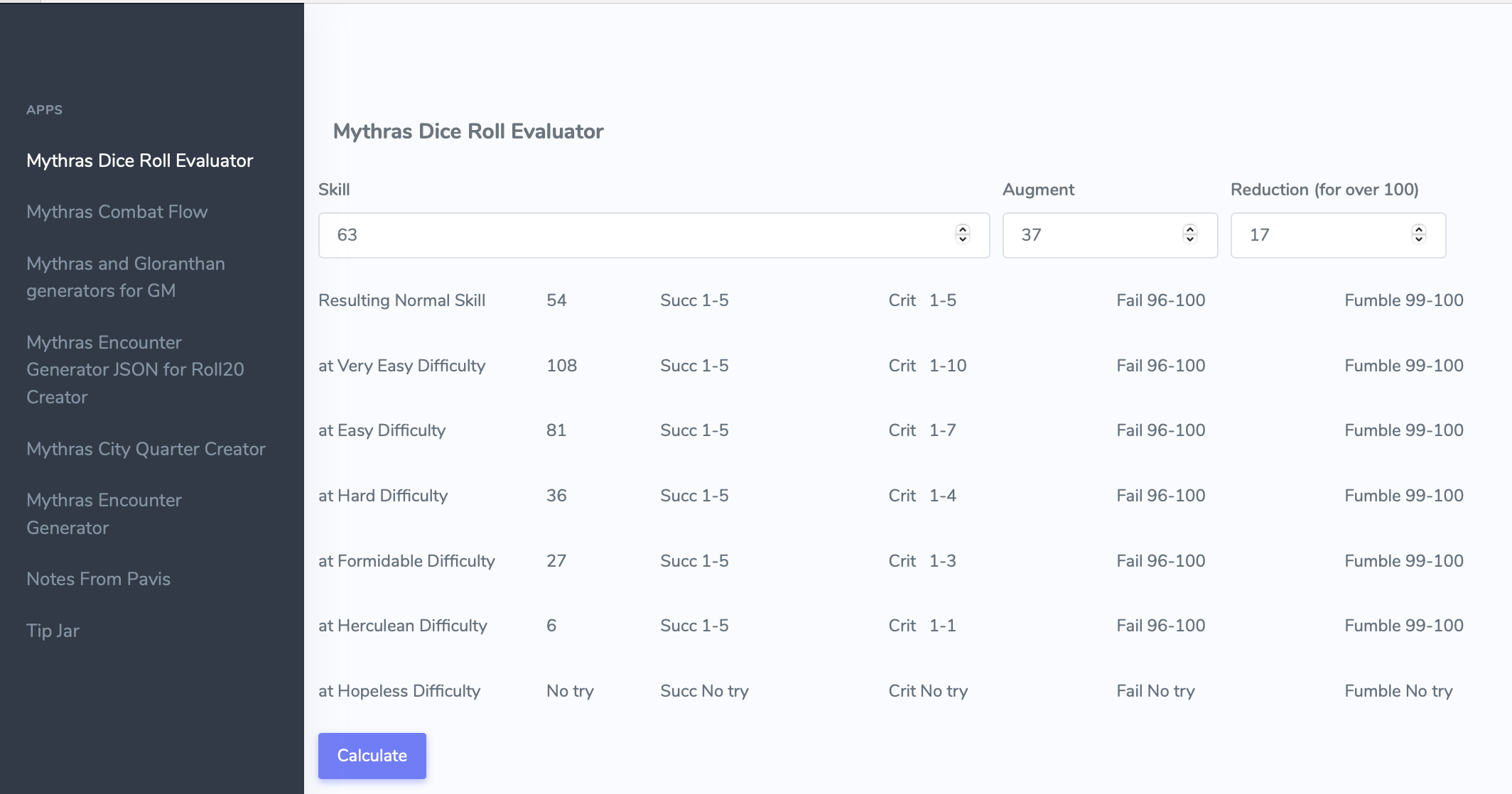Viewport: 1512px width, 794px height.
Task: Click the Reduction (for over 100) label
Action: (x=1324, y=190)
